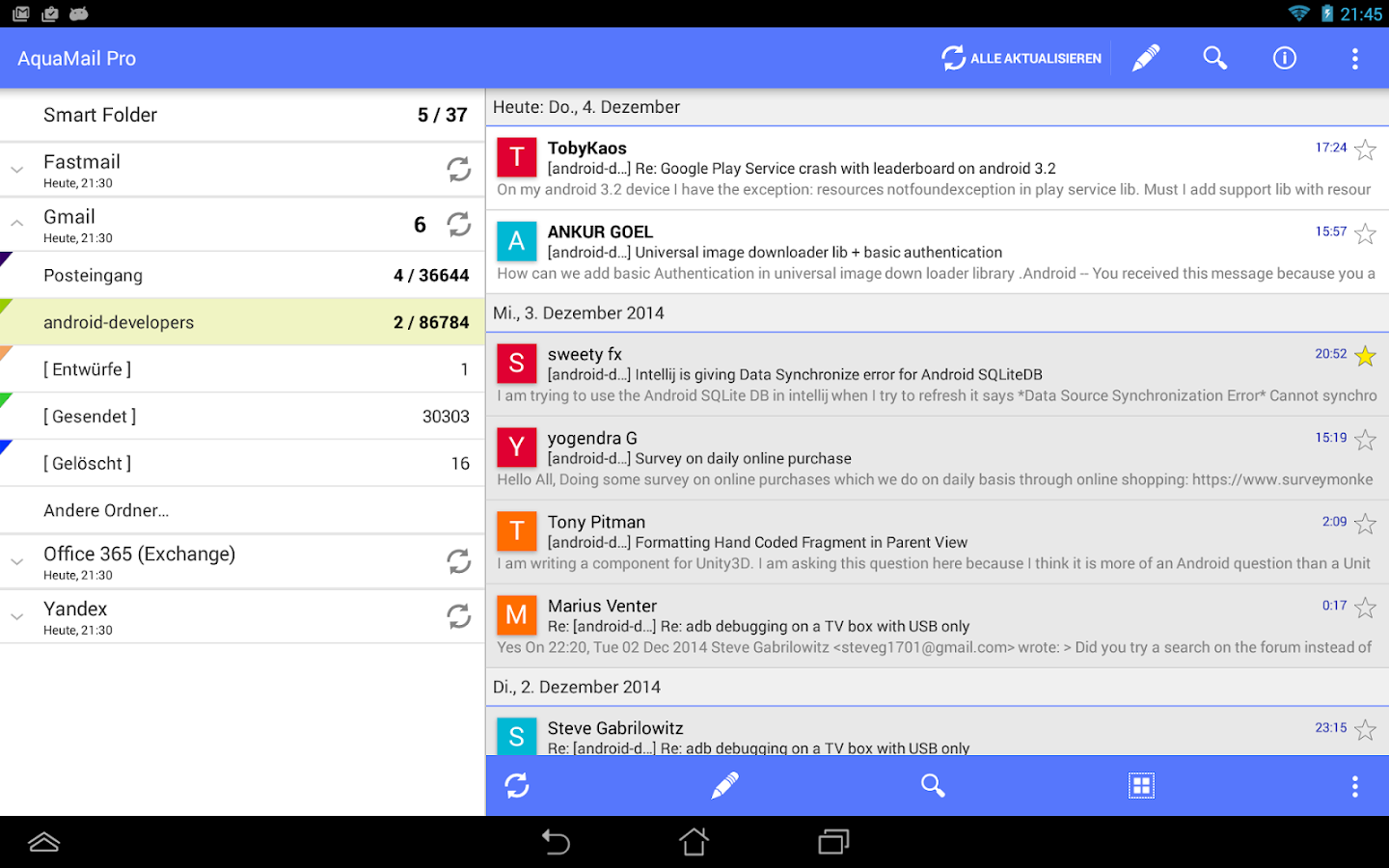1389x868 pixels.
Task: Expand the Office 365 (Exchange) account
Action: tap(16, 560)
